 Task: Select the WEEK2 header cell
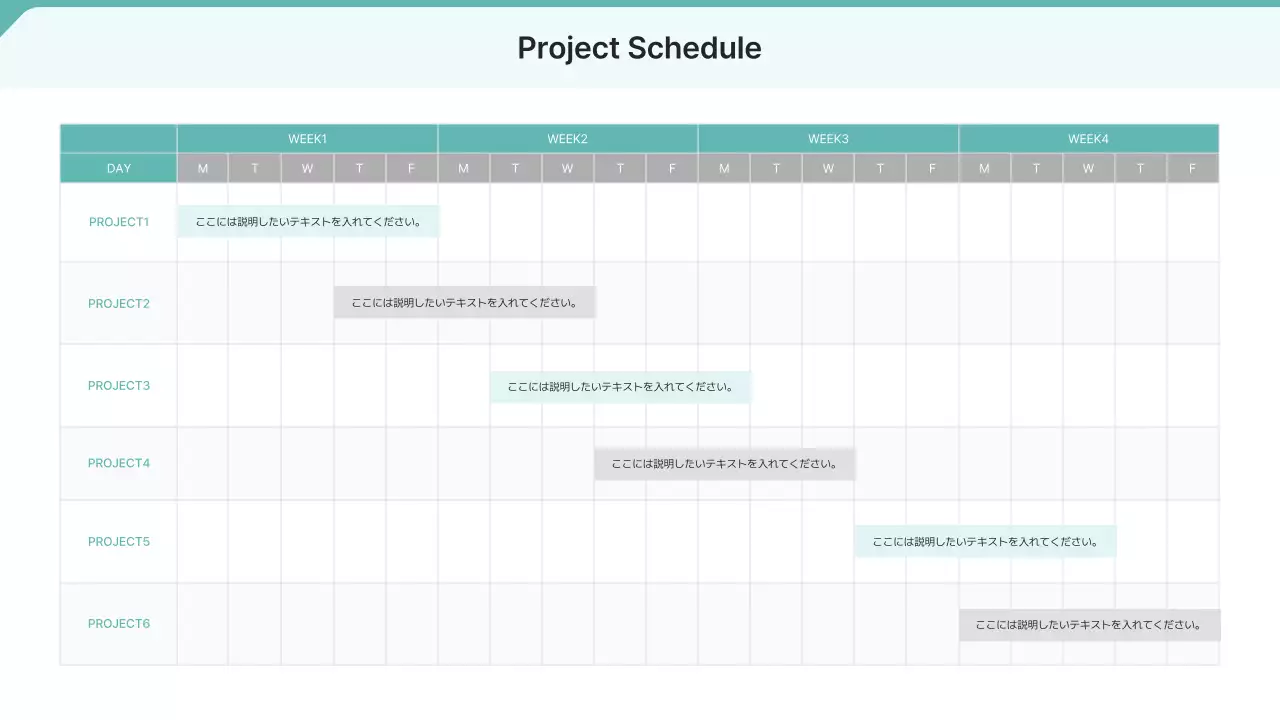pyautogui.click(x=567, y=139)
